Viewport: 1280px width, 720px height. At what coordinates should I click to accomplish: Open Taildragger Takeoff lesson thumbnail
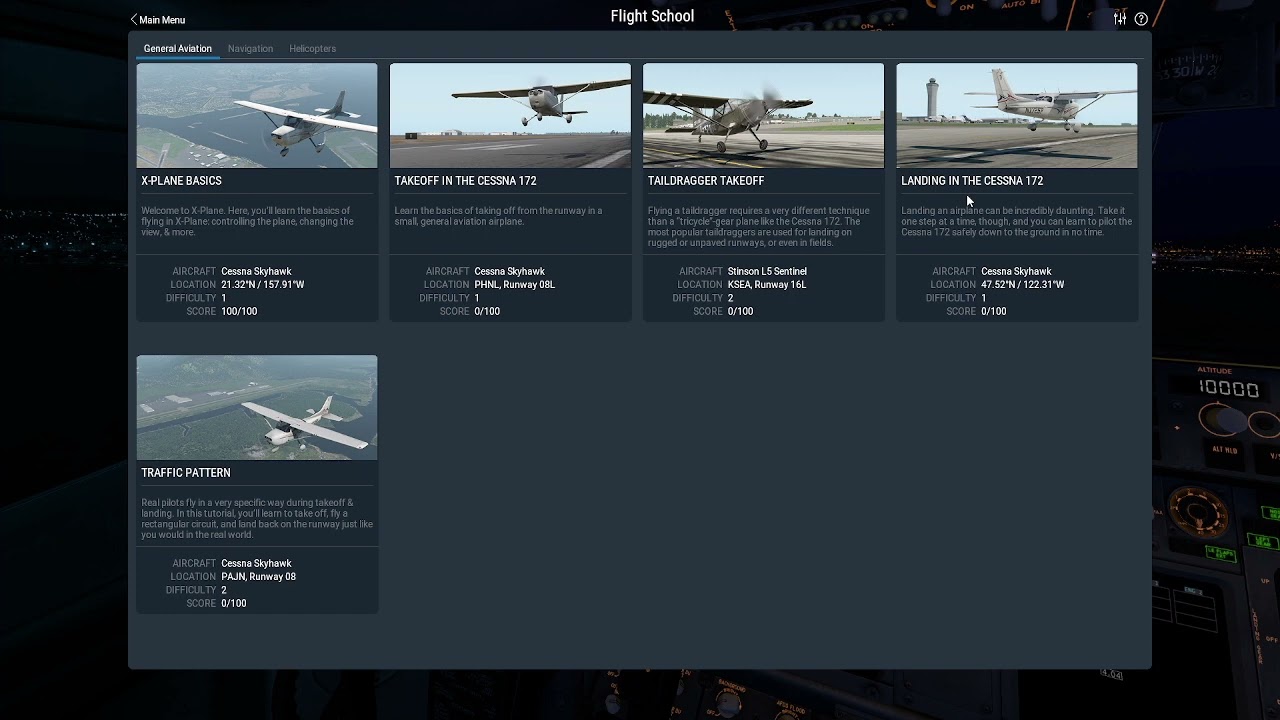763,116
